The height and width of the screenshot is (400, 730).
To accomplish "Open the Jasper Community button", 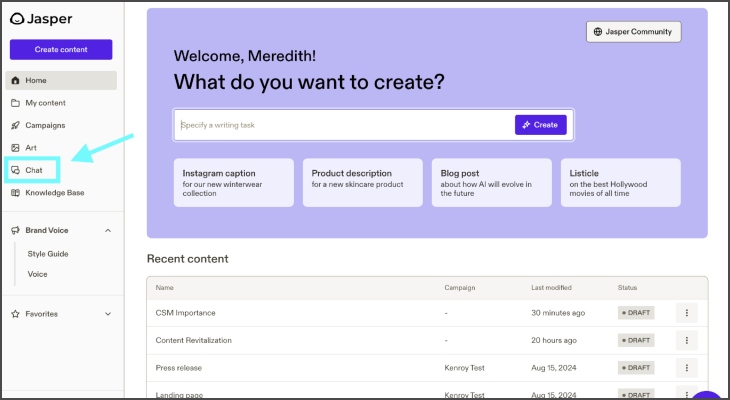I will (x=633, y=32).
